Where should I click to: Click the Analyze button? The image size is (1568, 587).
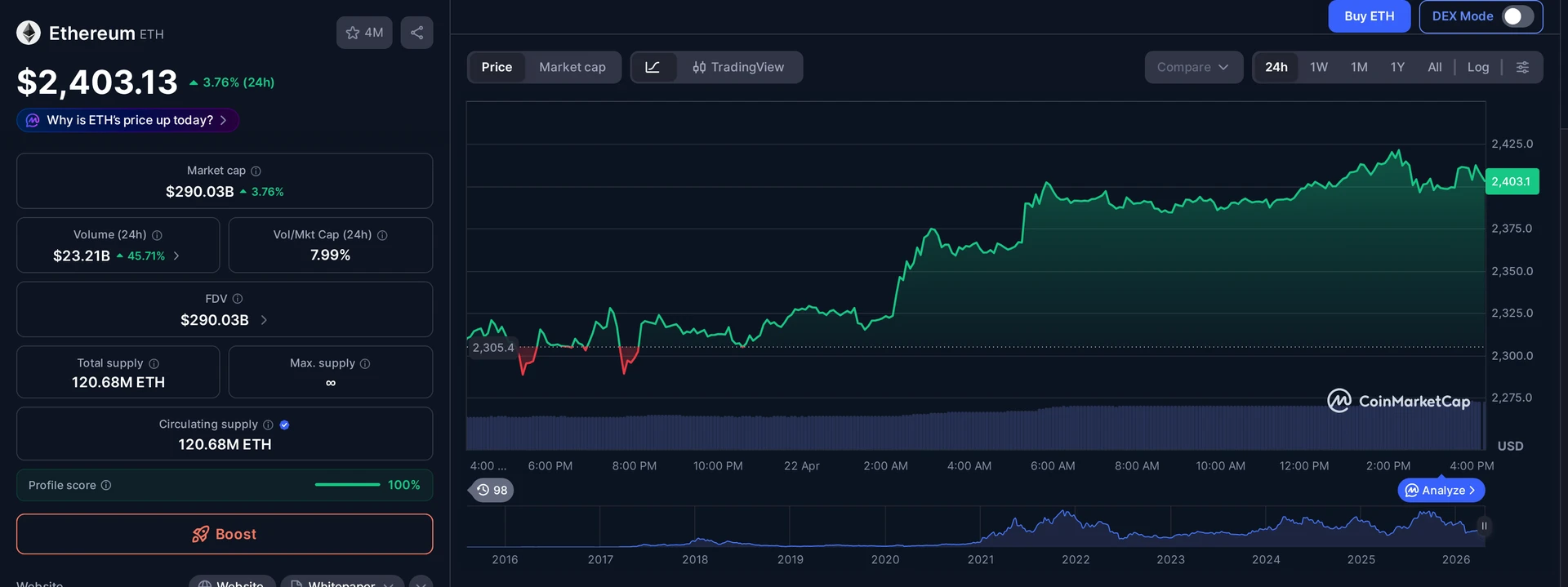1441,490
